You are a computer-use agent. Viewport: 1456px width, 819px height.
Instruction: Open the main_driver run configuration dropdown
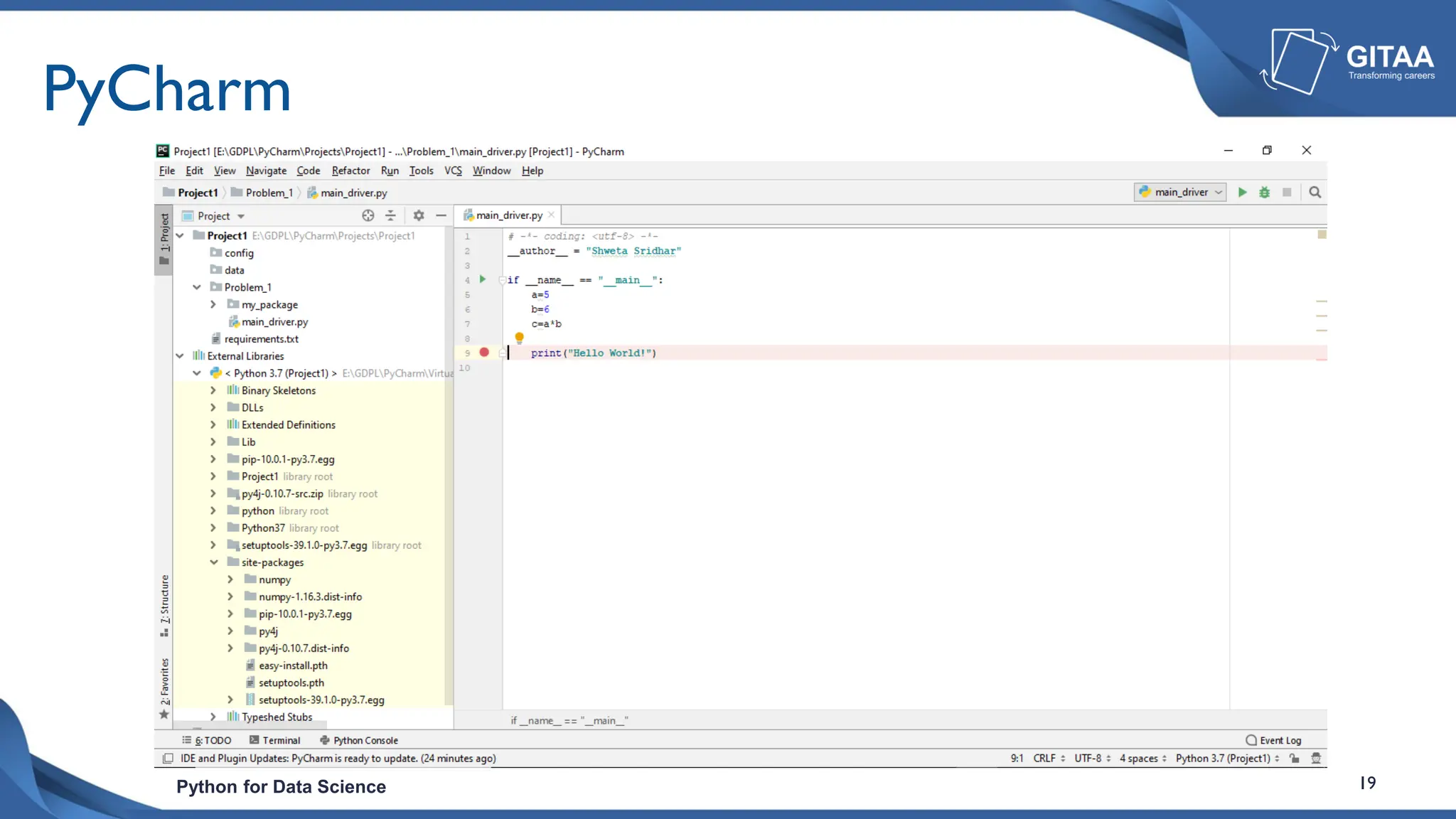[x=1180, y=192]
